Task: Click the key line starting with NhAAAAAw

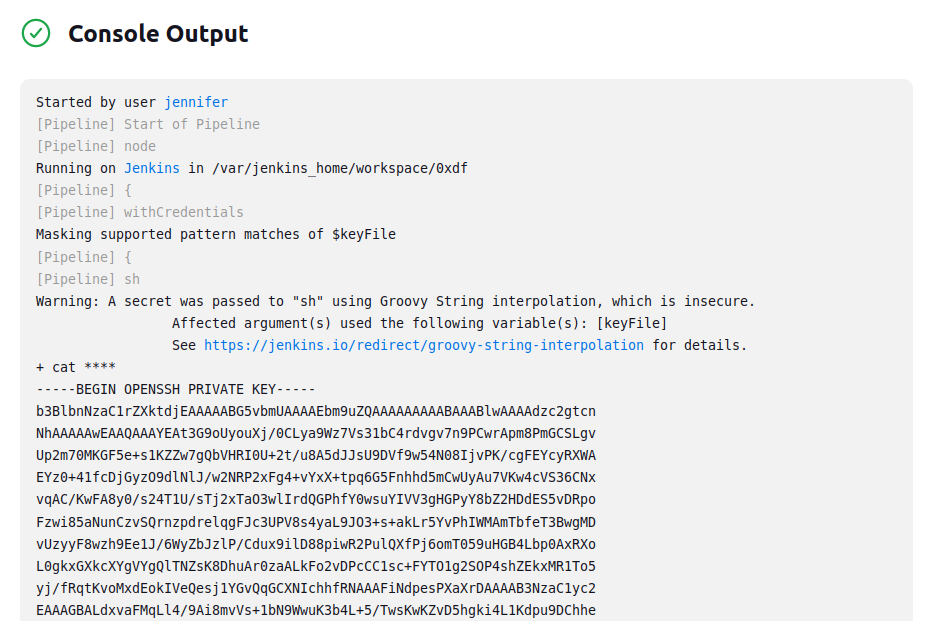Action: [x=316, y=433]
